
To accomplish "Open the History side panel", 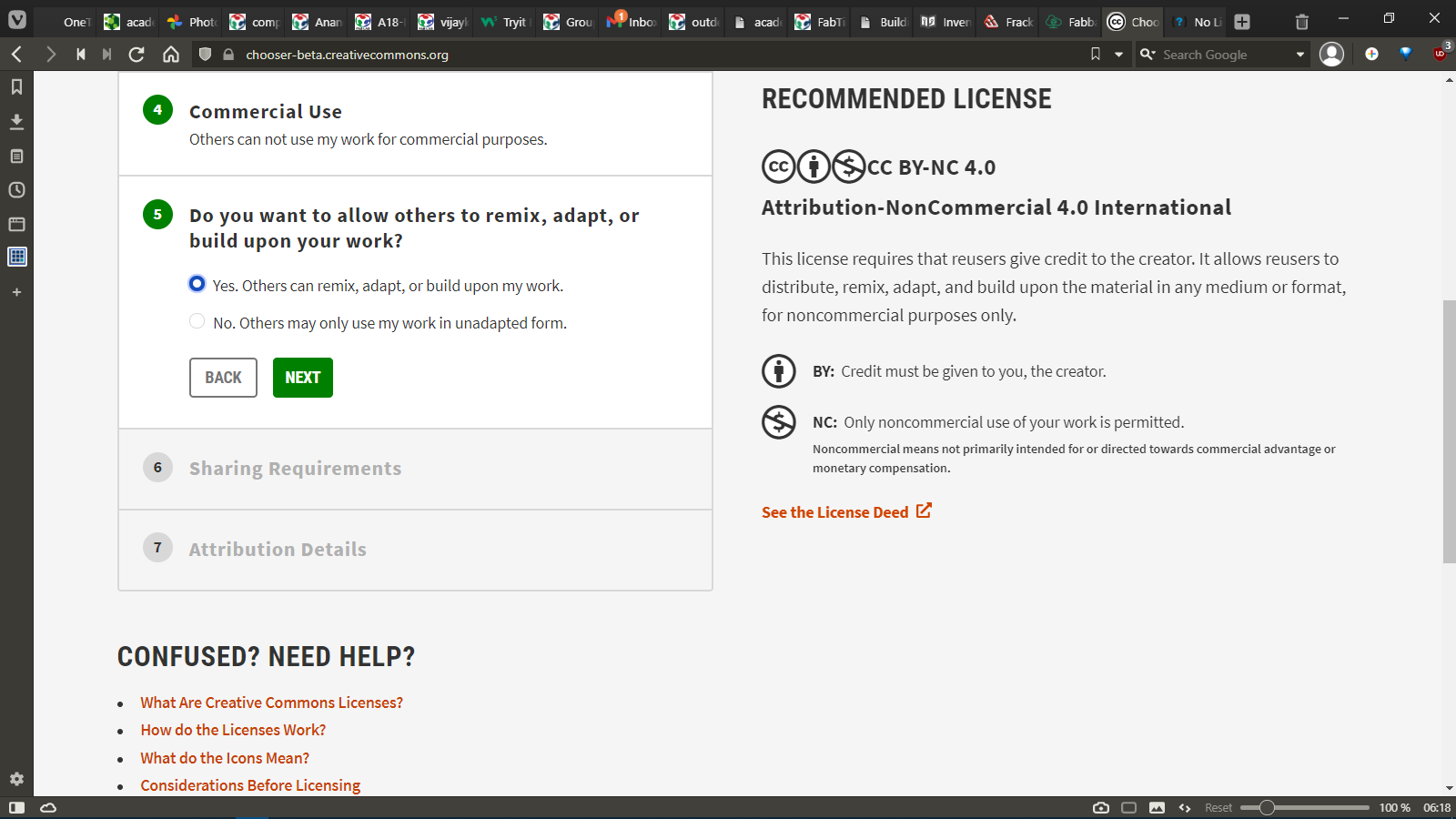I will [x=16, y=190].
